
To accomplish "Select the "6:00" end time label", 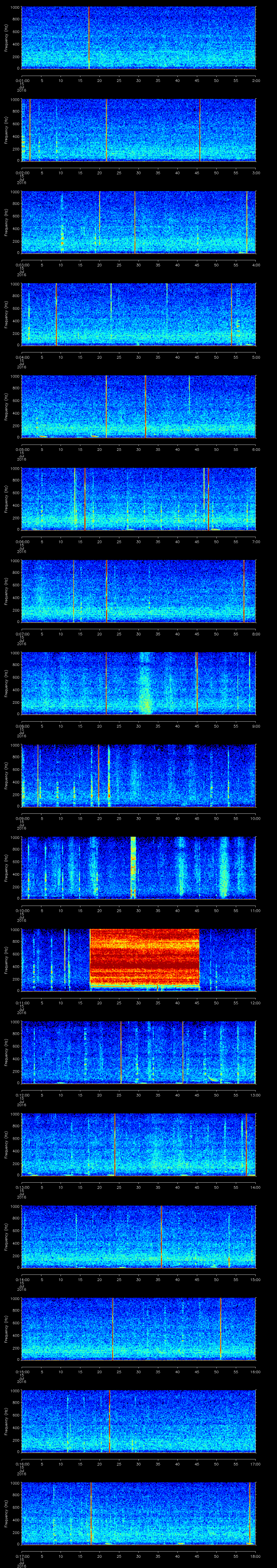I will point(256,449).
